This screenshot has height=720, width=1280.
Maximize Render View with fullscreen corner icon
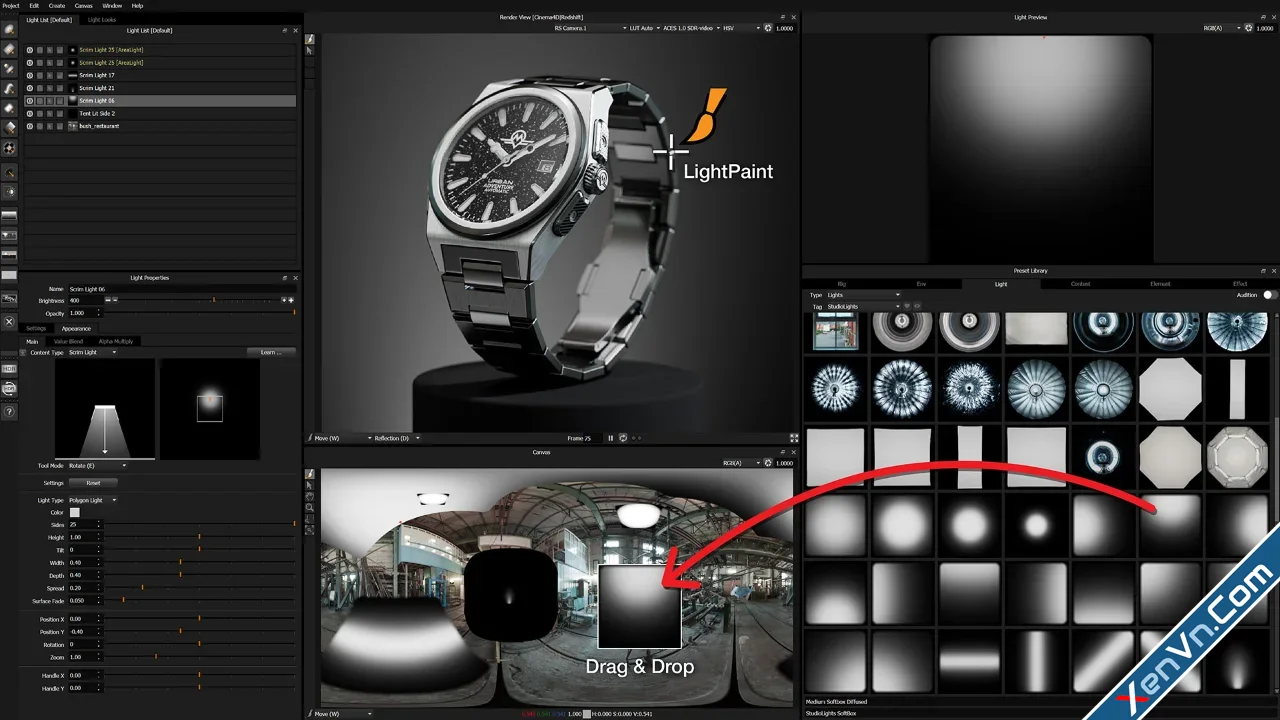[794, 438]
